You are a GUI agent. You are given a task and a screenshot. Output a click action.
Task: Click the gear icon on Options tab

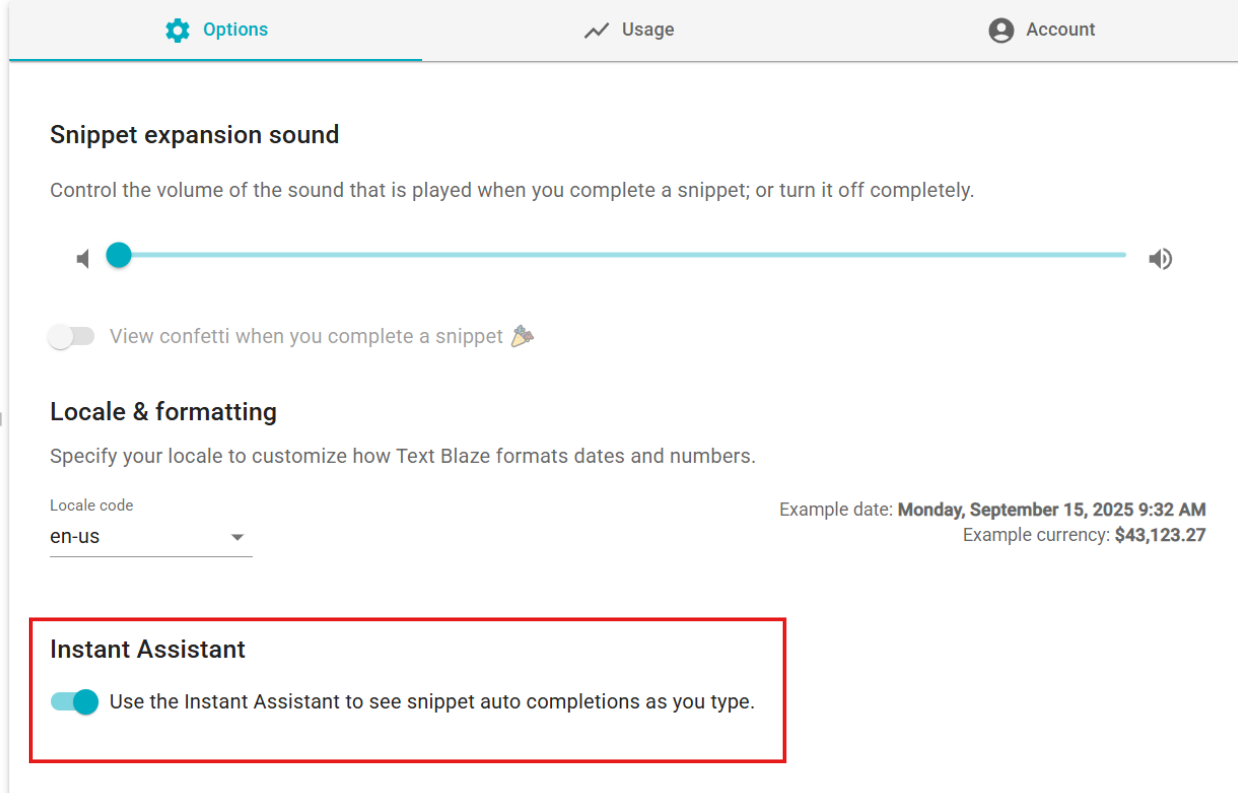[177, 30]
